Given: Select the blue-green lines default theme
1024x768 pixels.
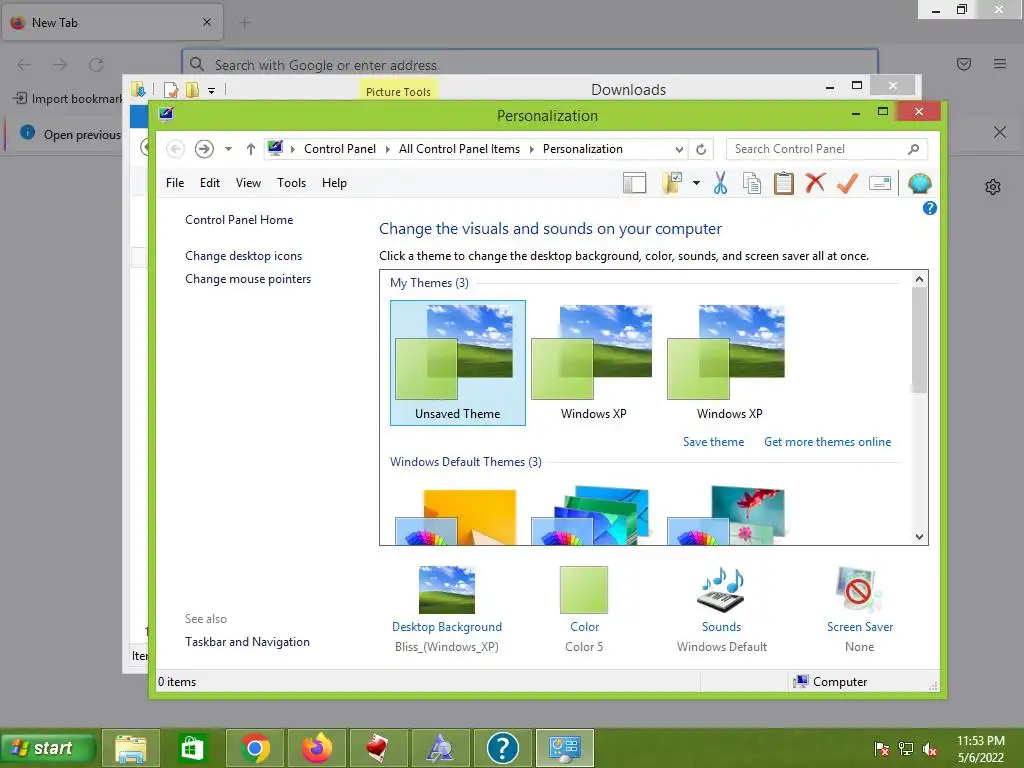Looking at the screenshot, I should (x=592, y=516).
